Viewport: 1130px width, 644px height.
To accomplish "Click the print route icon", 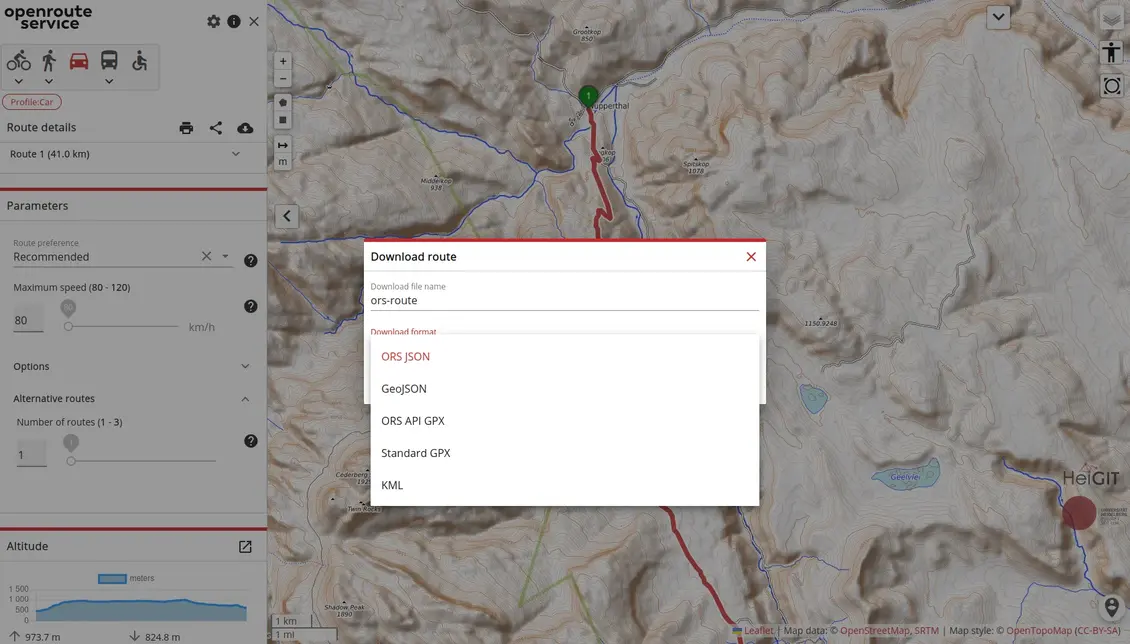I will pos(186,128).
